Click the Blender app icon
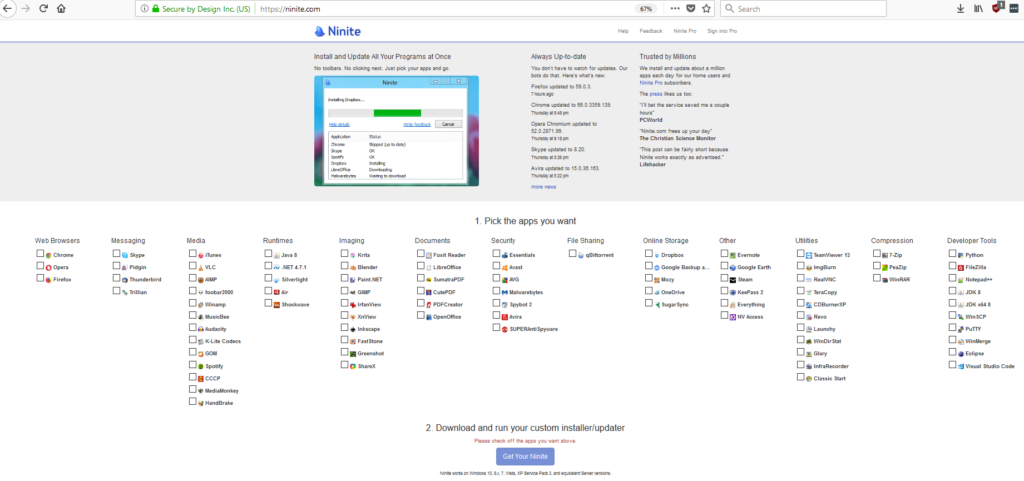The height and width of the screenshot is (481, 1024). click(x=353, y=268)
